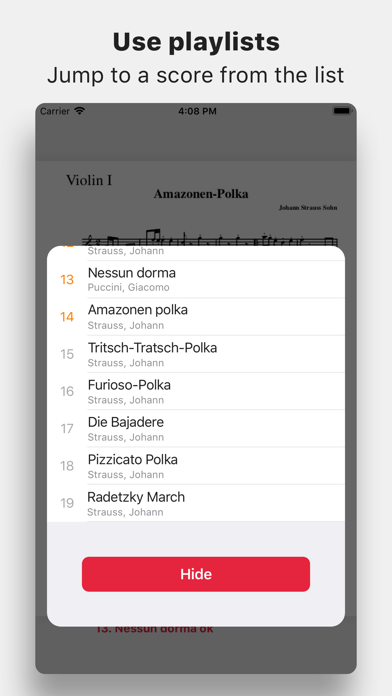Viewport: 392px width, 696px height.
Task: Click the gray number 15 index
Action: (x=67, y=354)
